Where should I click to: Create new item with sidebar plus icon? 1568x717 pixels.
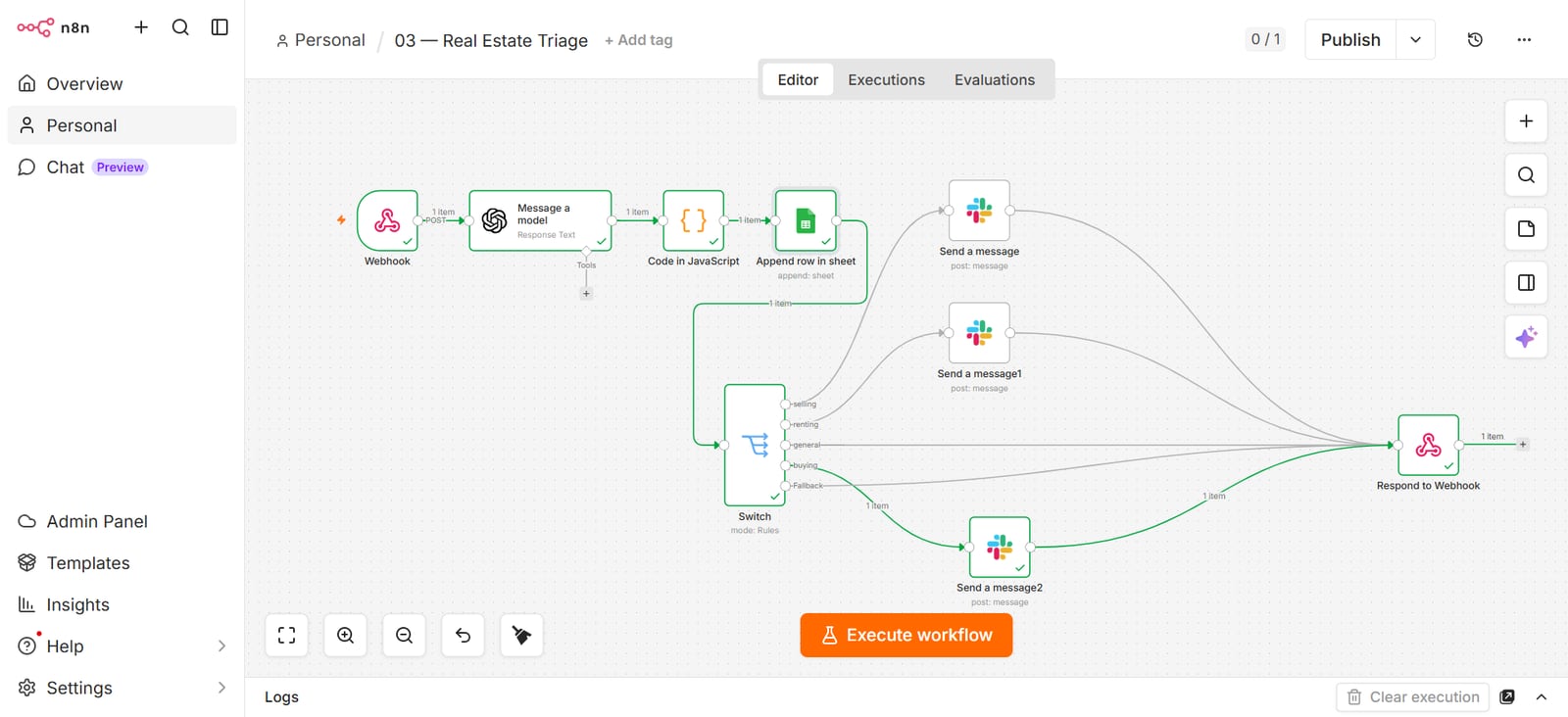(141, 27)
